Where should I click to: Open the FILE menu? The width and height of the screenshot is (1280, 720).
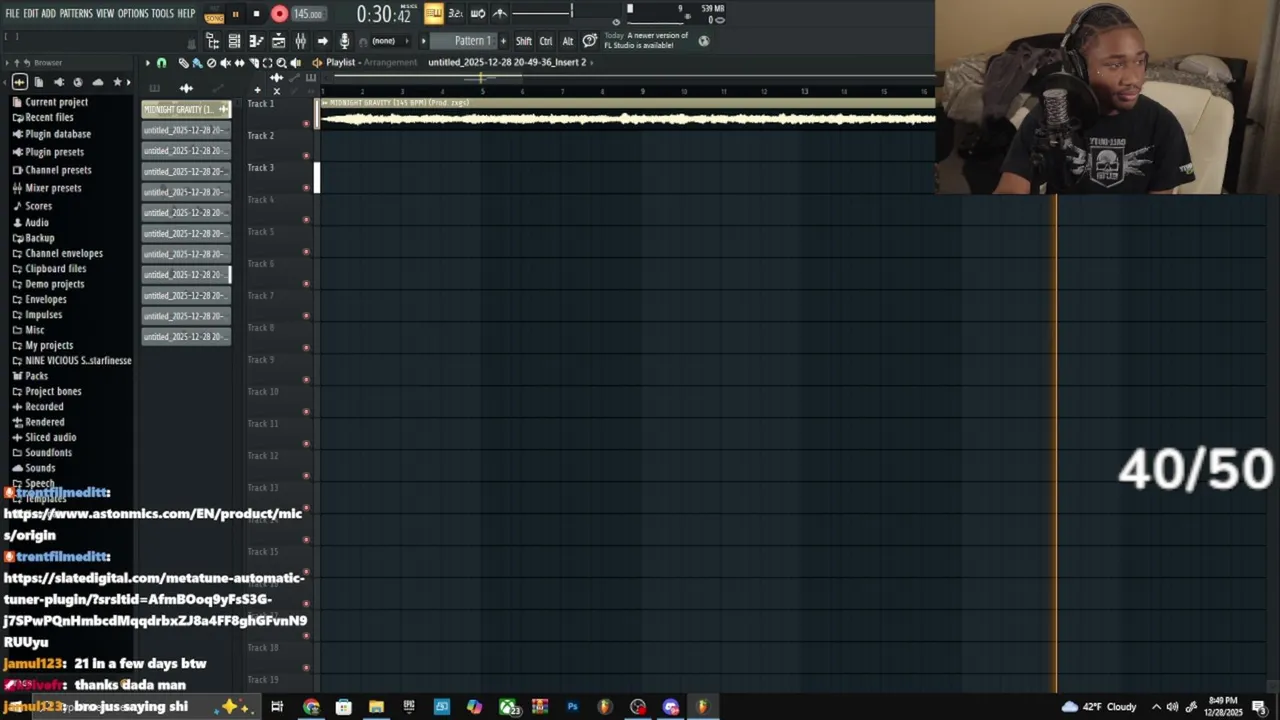click(x=12, y=13)
